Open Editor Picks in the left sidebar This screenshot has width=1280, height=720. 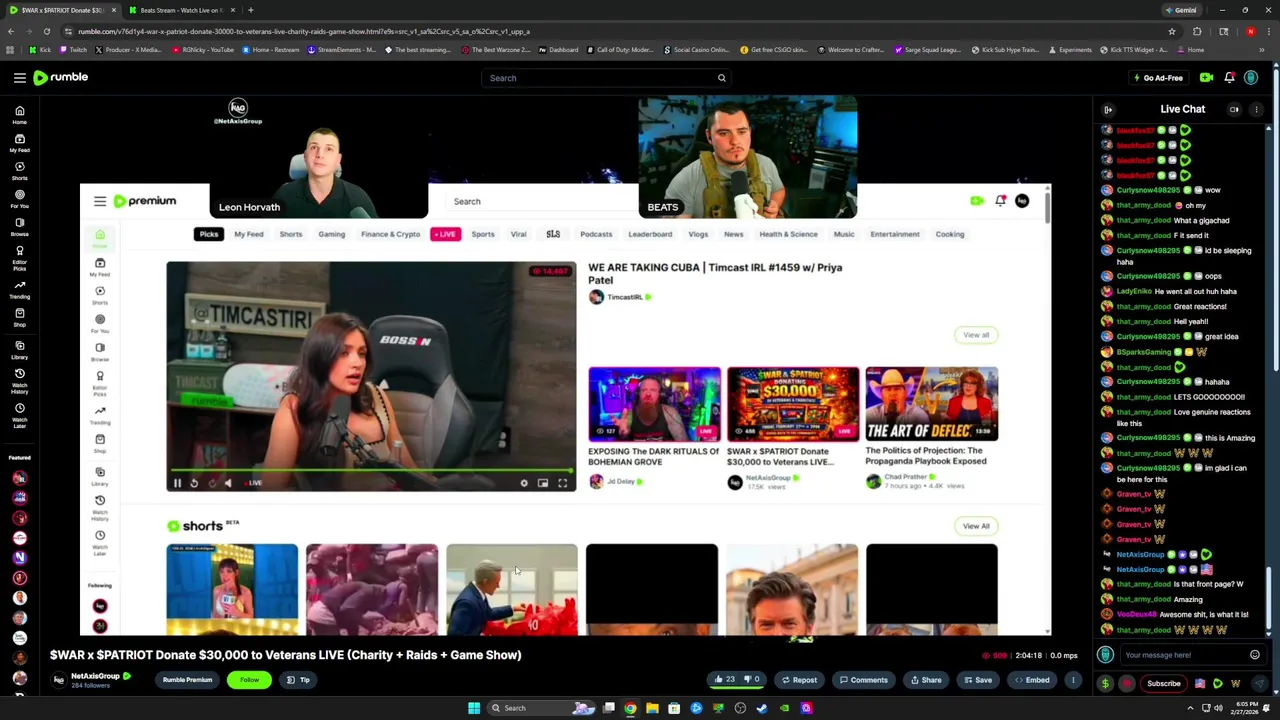(19, 257)
